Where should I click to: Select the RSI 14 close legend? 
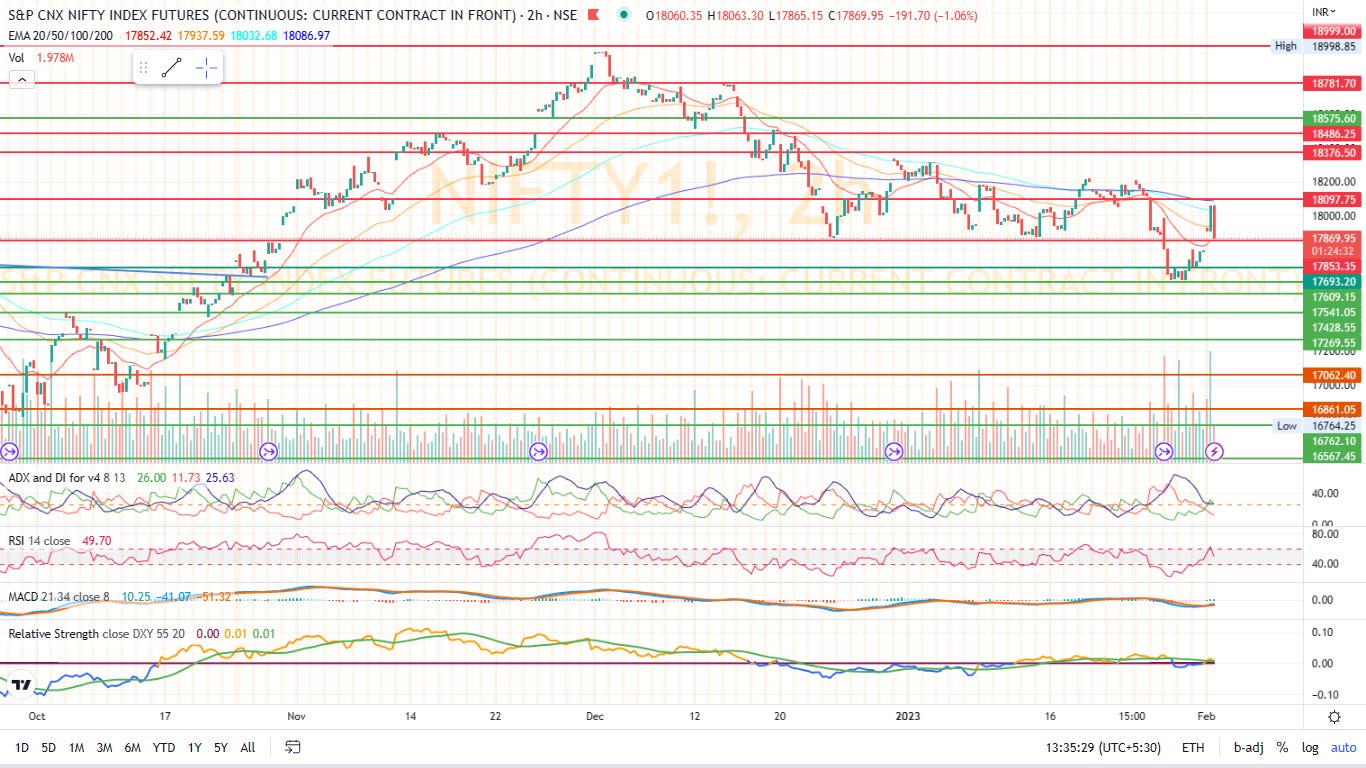(x=39, y=541)
